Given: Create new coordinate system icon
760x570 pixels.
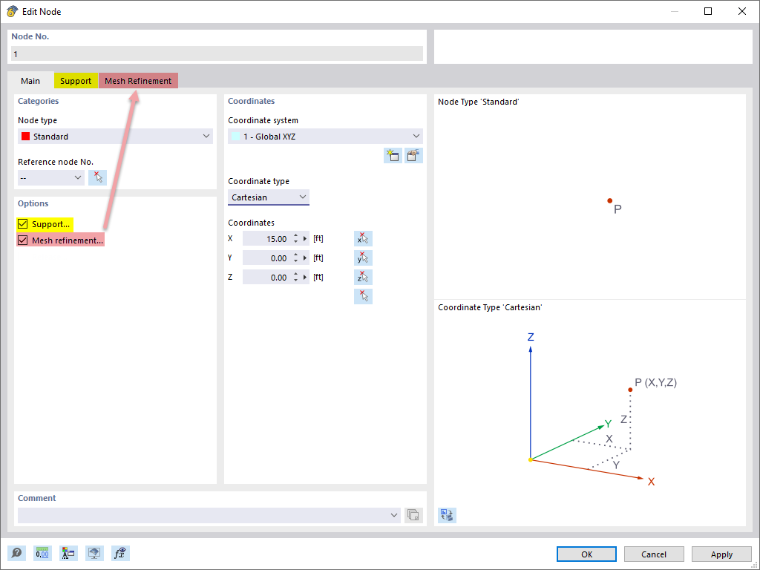Looking at the screenshot, I should 393,156.
